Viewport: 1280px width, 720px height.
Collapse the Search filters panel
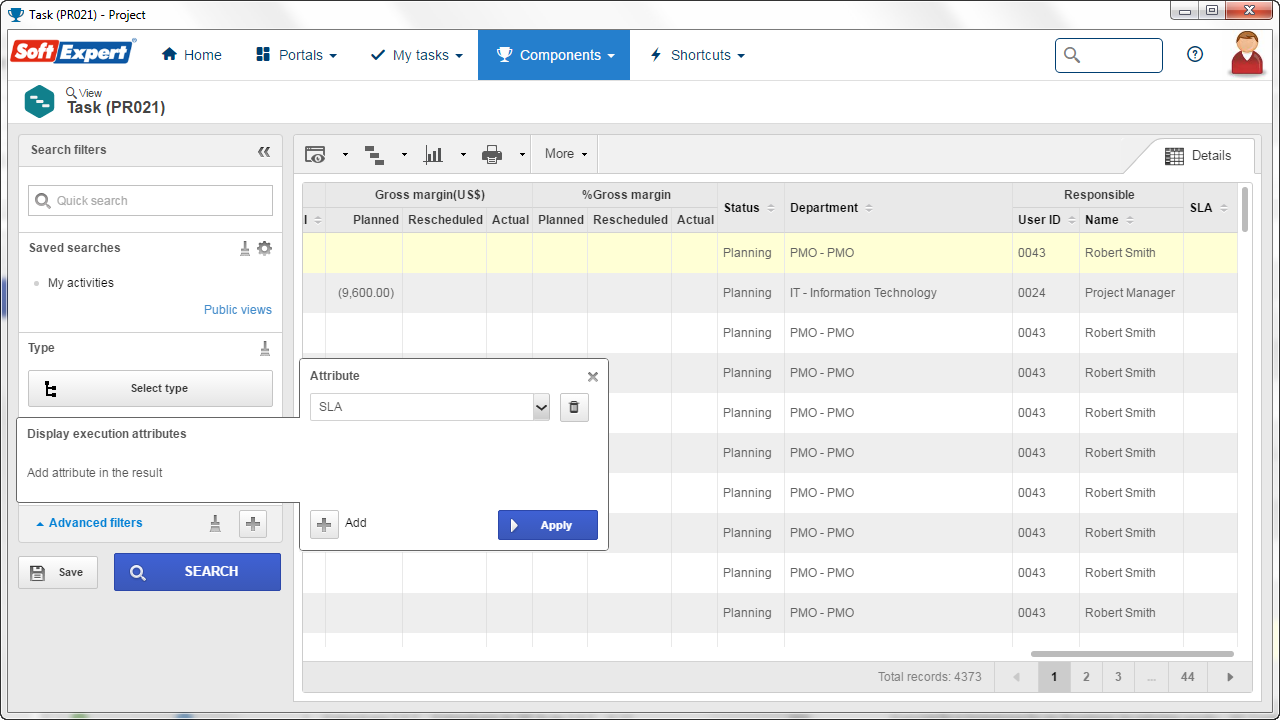pyautogui.click(x=264, y=151)
